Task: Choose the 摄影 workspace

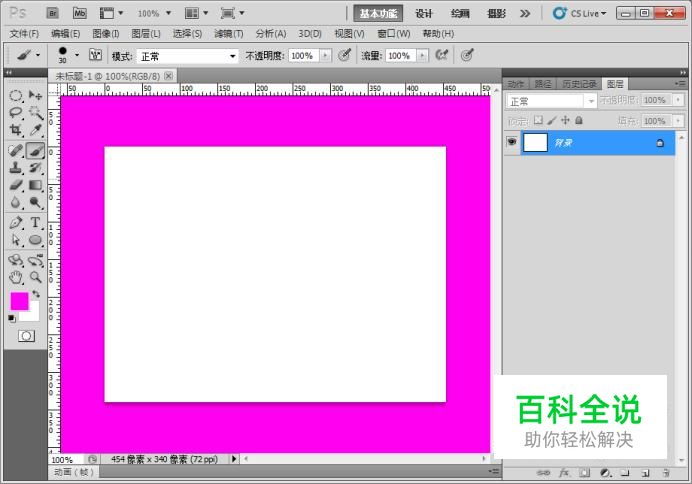Action: (496, 14)
